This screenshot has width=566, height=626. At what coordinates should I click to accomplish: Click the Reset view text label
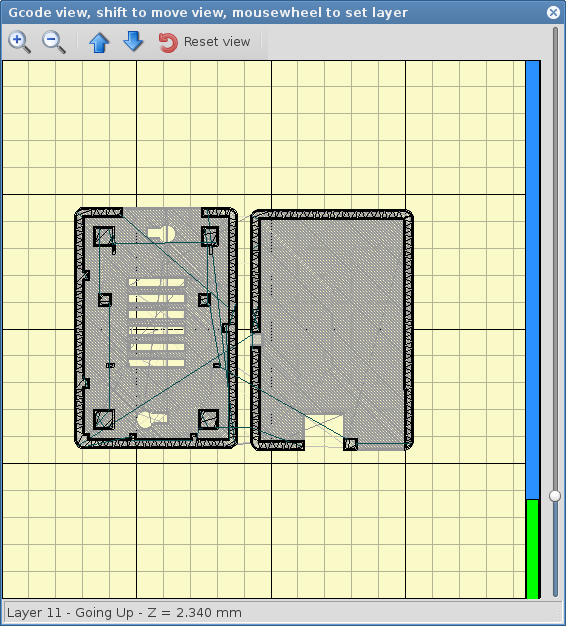(217, 42)
